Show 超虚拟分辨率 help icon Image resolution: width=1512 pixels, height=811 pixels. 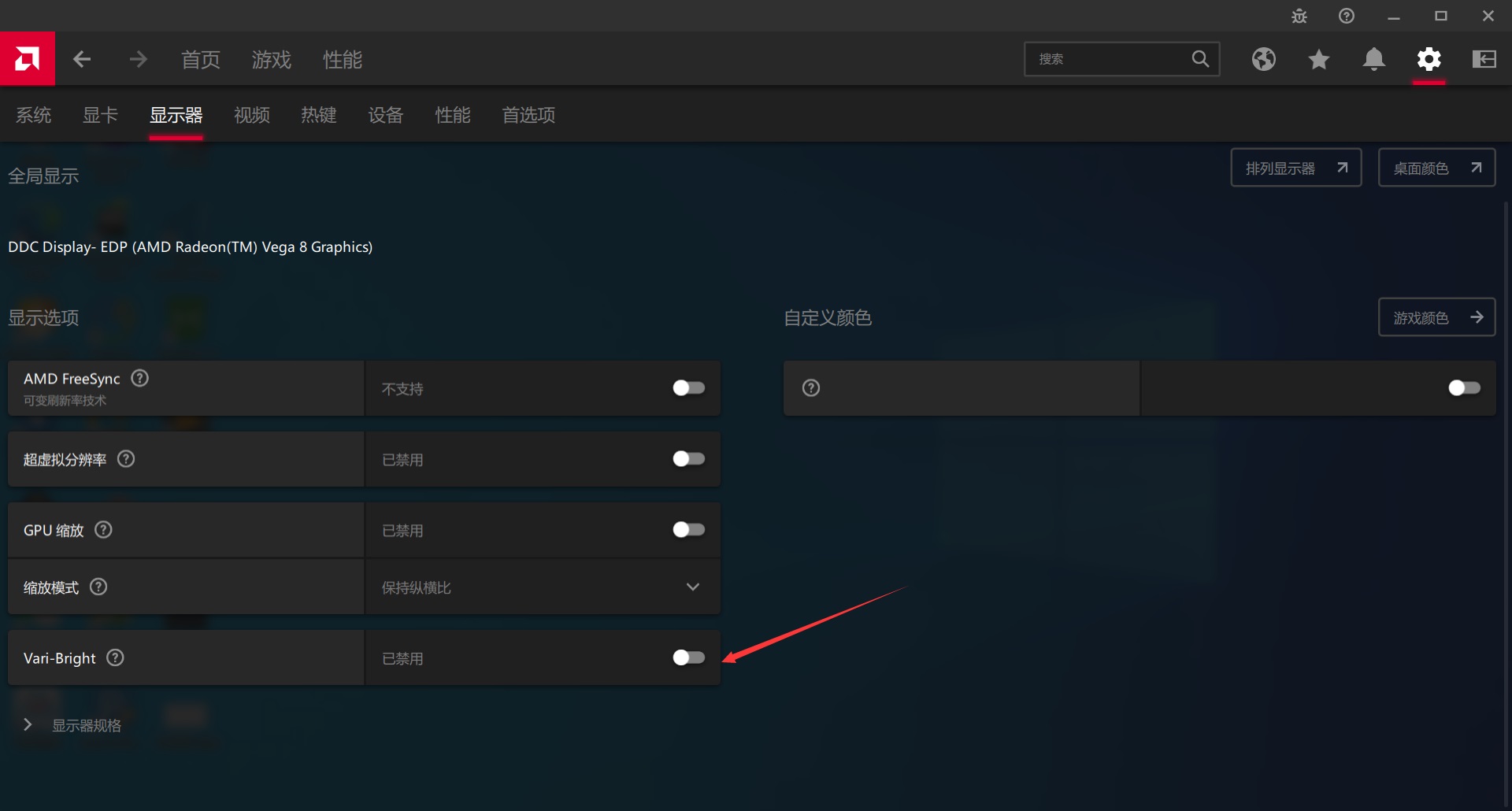click(x=126, y=459)
